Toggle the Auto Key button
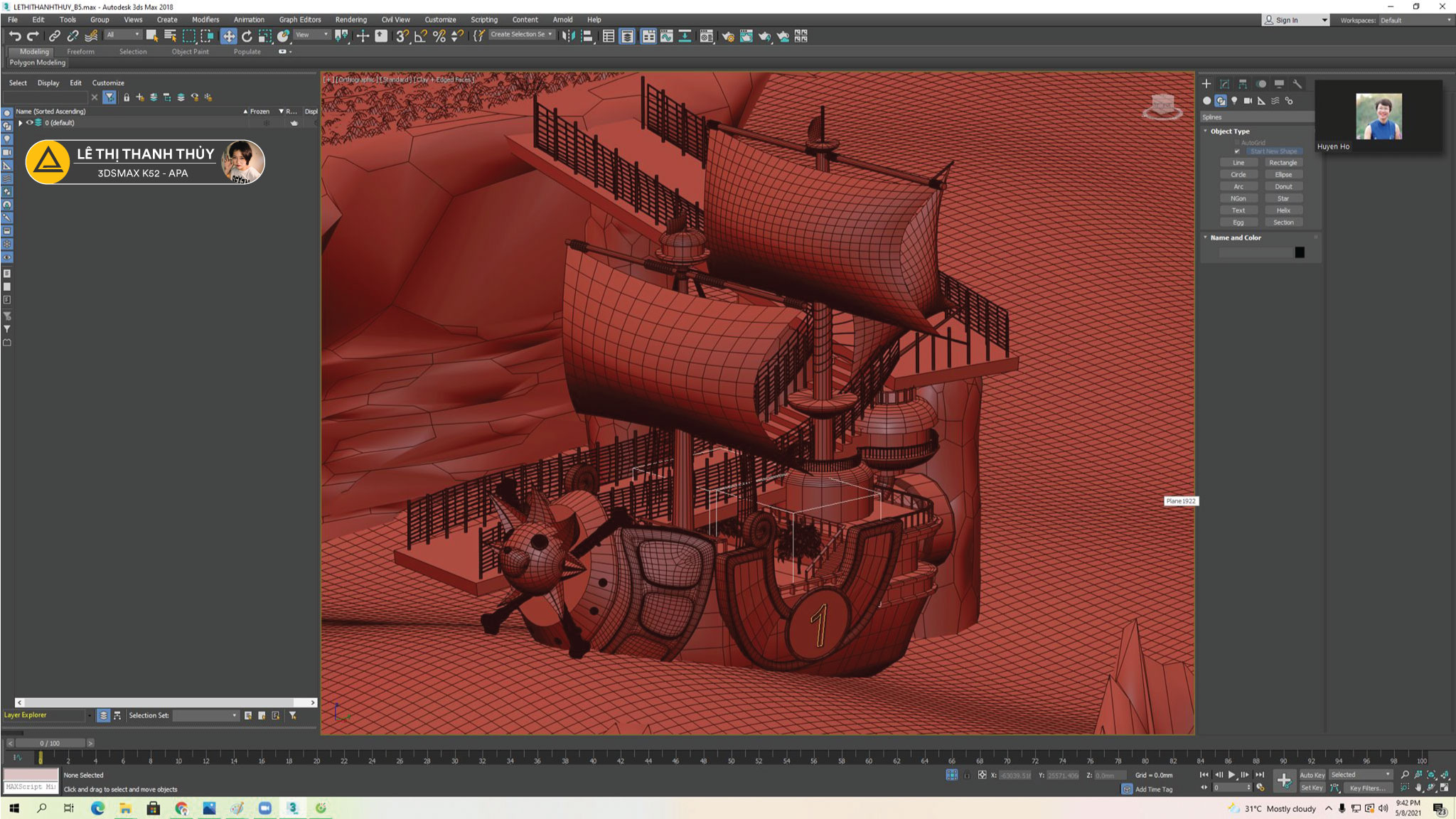 [x=1312, y=775]
